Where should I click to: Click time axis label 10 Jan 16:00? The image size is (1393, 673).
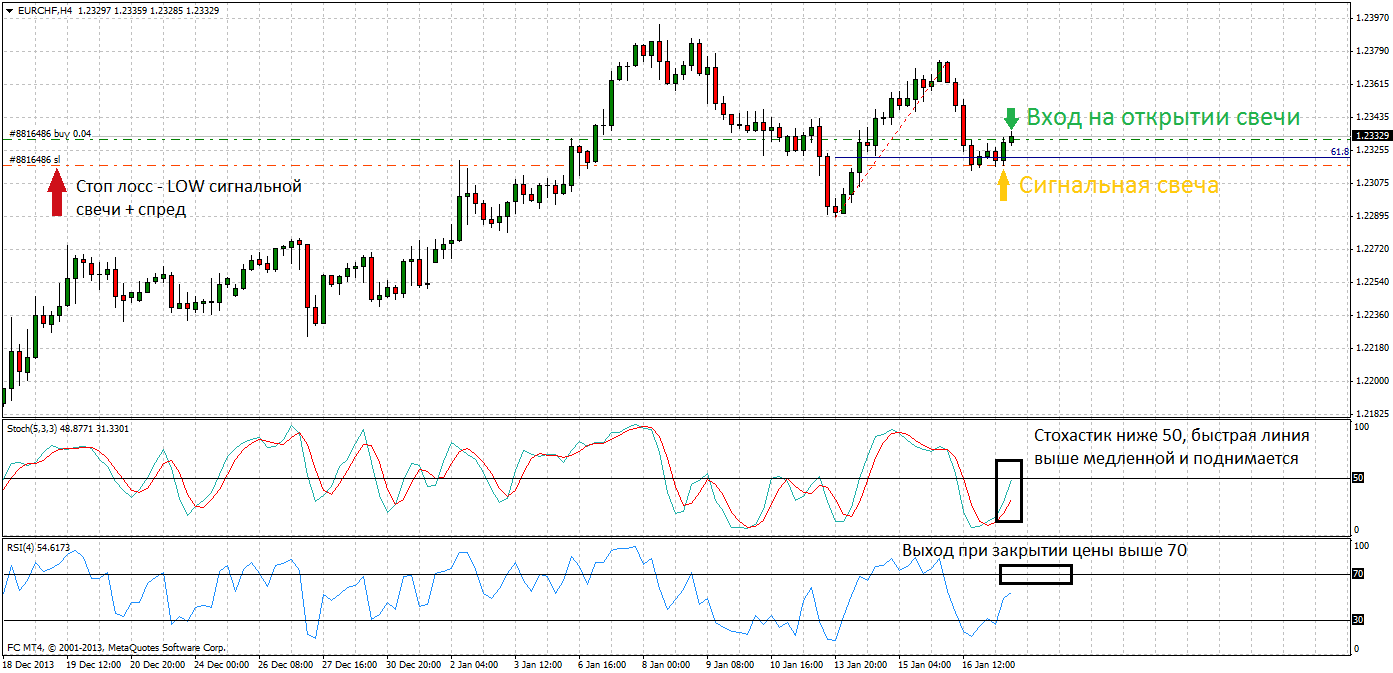[798, 664]
